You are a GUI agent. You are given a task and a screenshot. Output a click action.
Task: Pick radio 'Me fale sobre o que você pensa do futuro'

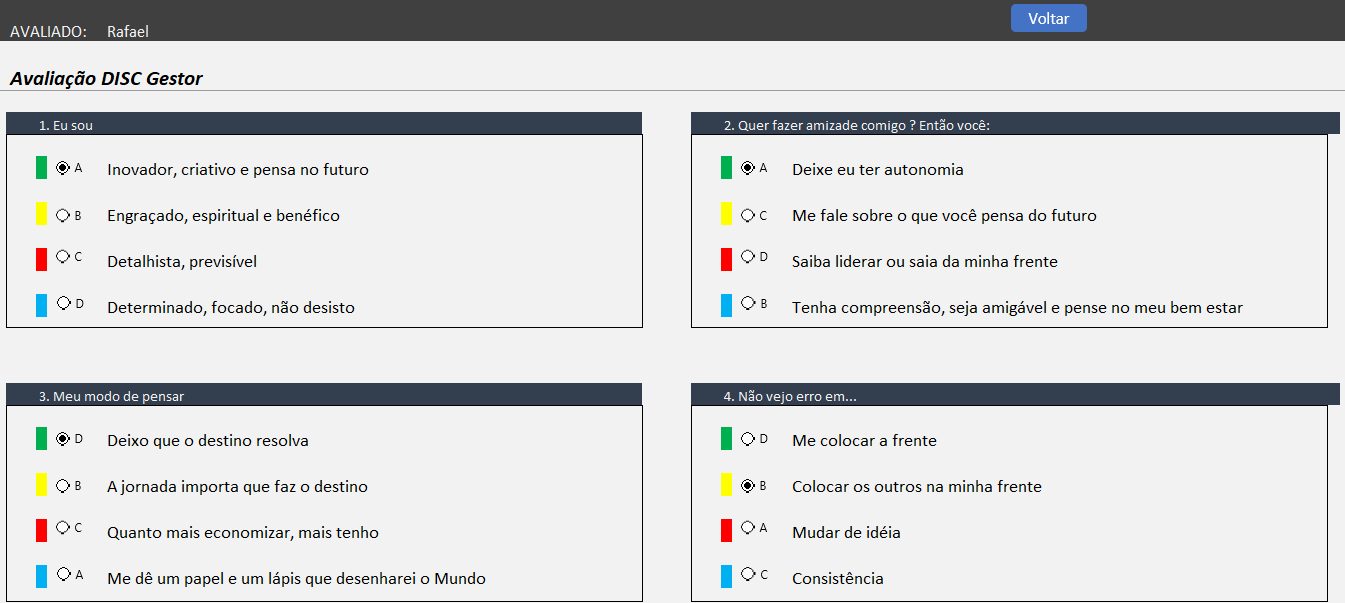click(748, 215)
